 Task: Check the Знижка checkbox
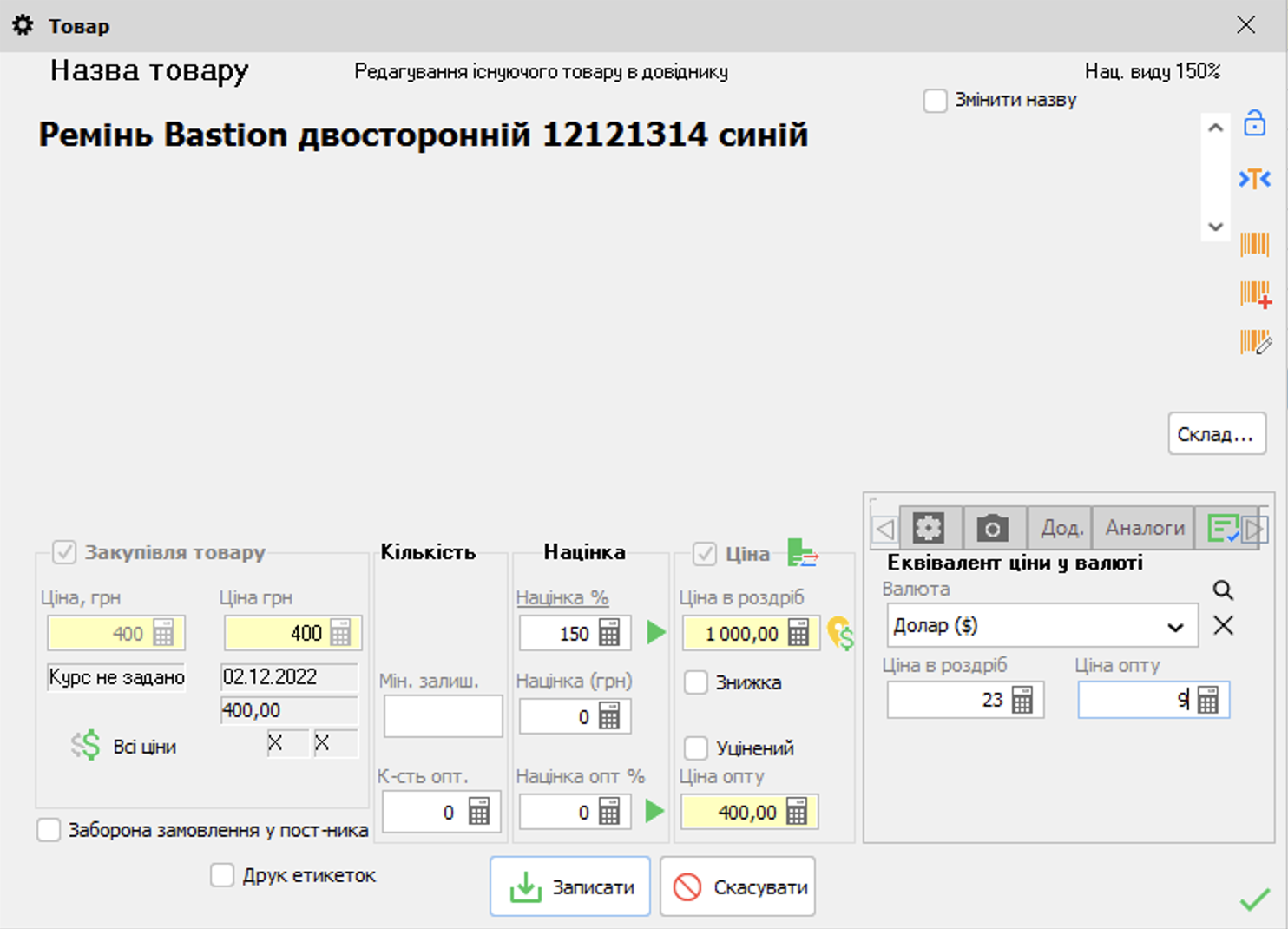[x=696, y=683]
